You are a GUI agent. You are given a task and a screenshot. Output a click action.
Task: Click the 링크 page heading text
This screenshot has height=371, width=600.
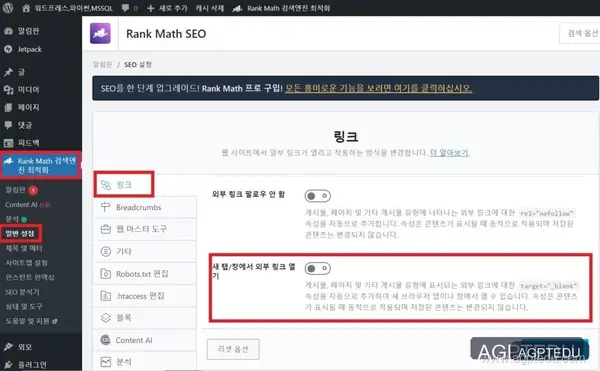pos(346,136)
